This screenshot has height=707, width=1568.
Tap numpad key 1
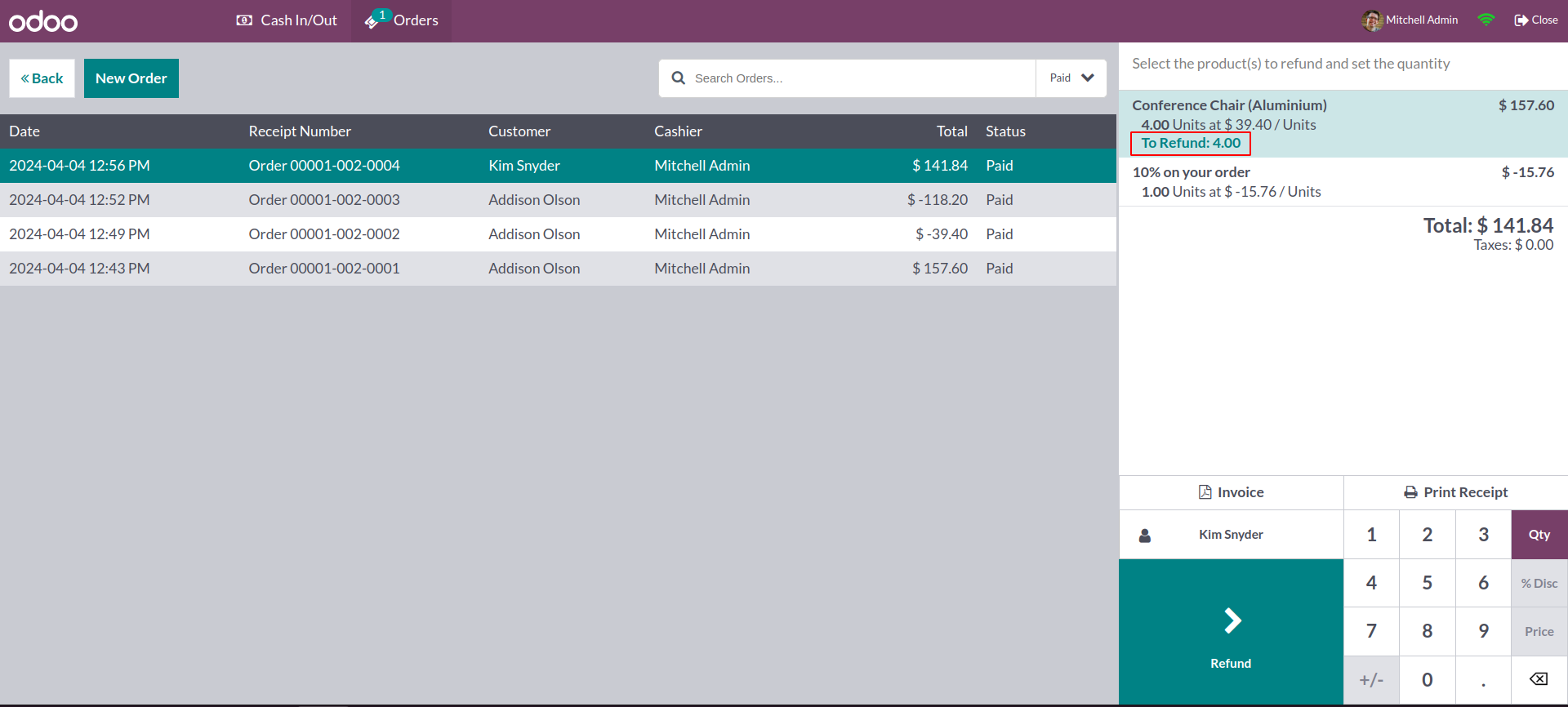(x=1372, y=535)
